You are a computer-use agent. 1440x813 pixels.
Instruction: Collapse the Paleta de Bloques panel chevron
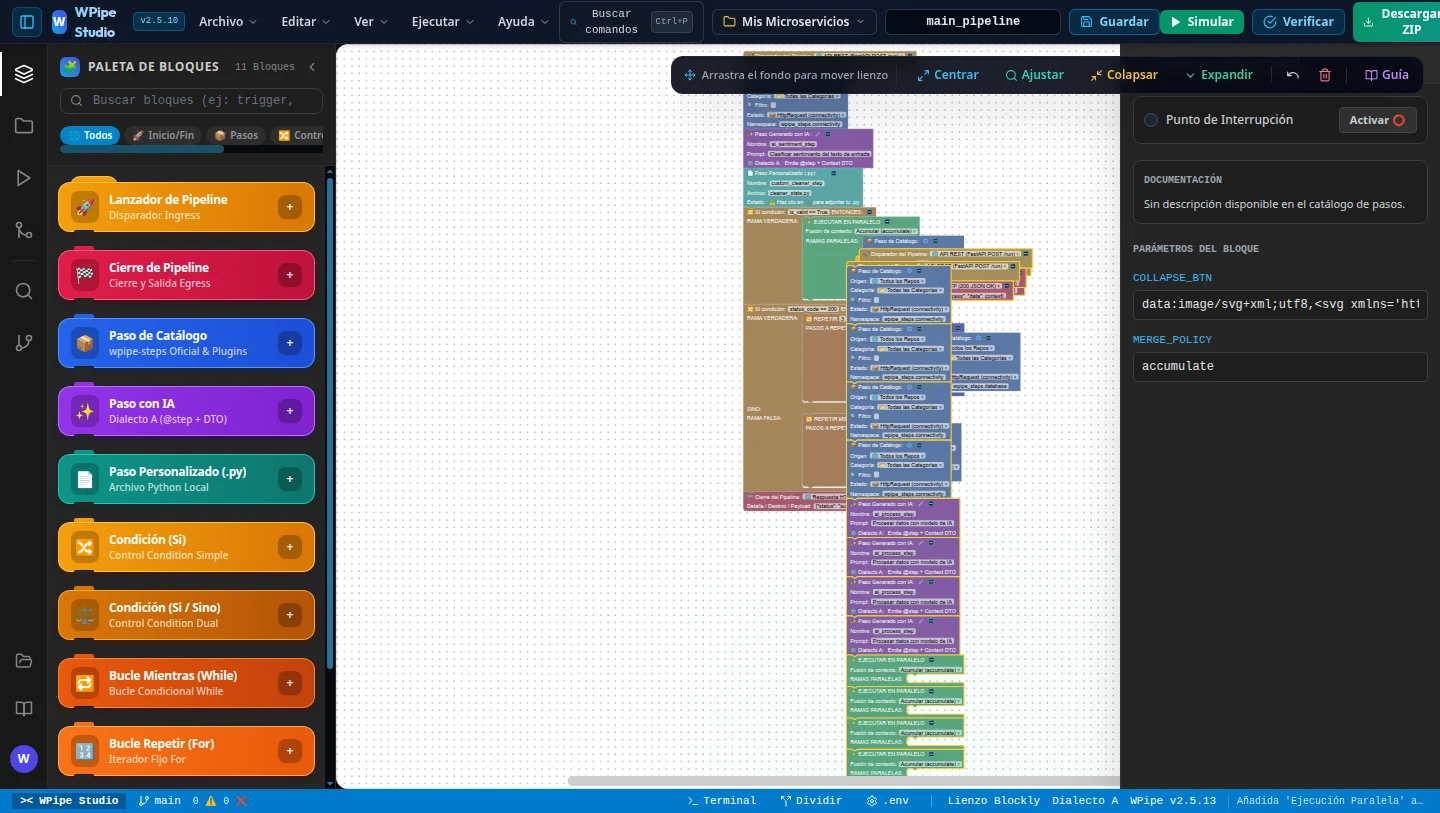(x=311, y=67)
